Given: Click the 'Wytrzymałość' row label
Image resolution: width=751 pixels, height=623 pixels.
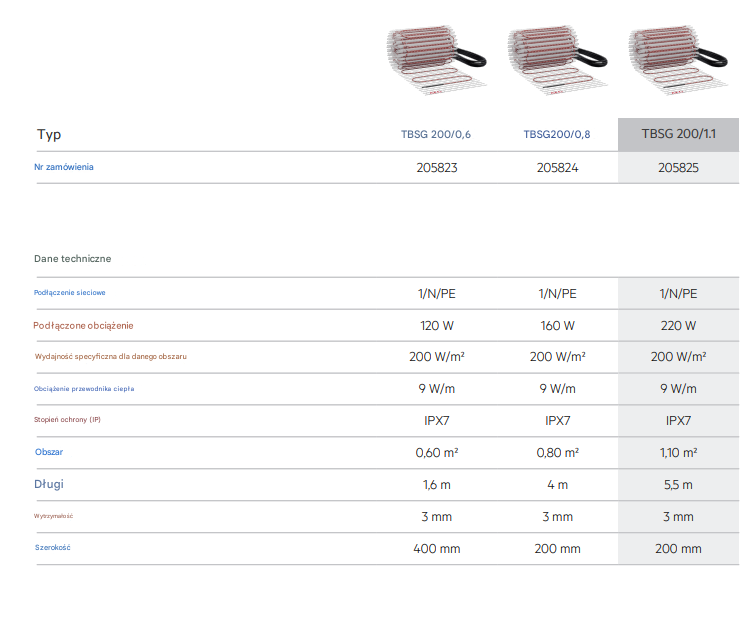Looking at the screenshot, I should click(53, 516).
